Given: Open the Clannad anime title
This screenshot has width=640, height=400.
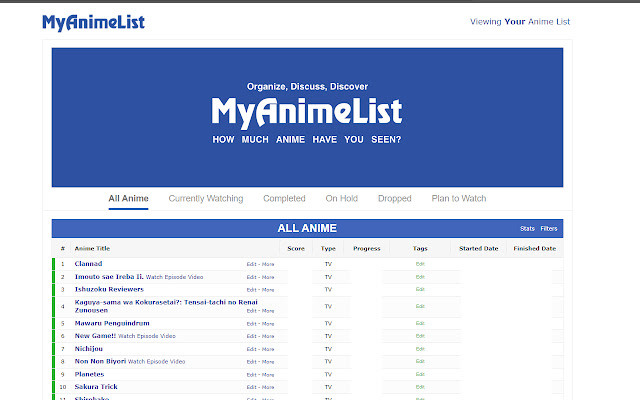Looking at the screenshot, I should pyautogui.click(x=89, y=264).
